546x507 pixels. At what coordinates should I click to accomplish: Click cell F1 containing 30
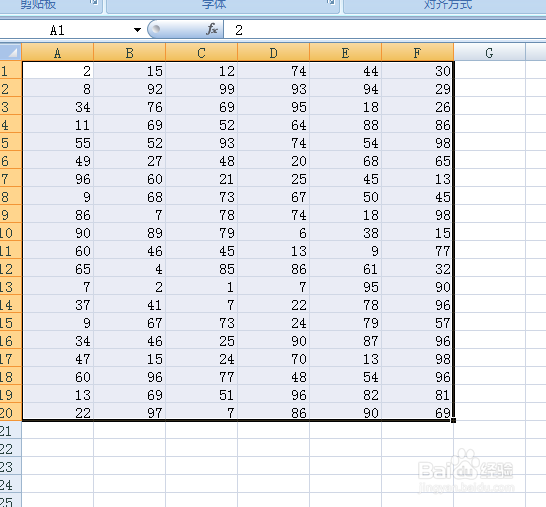click(x=418, y=71)
